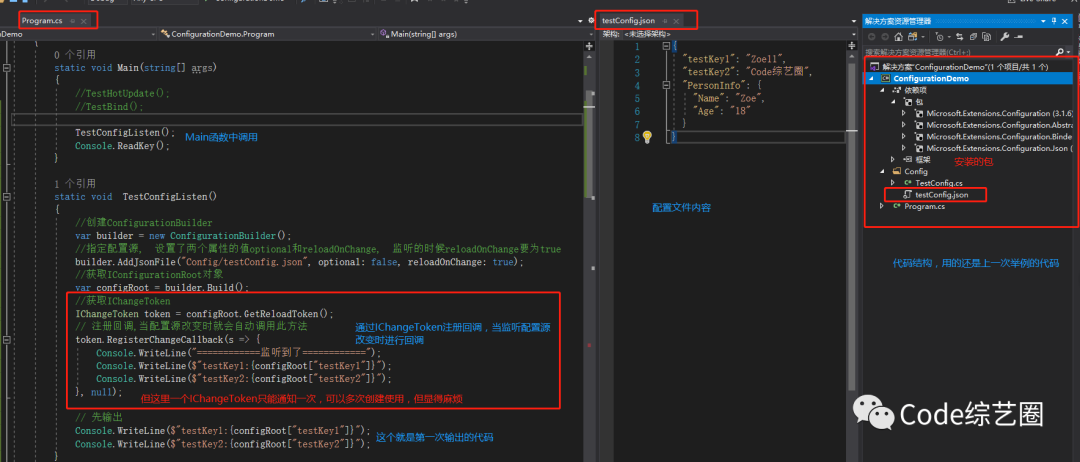
Task: Collapse the 包 packages node arrow
Action: pyautogui.click(x=893, y=101)
